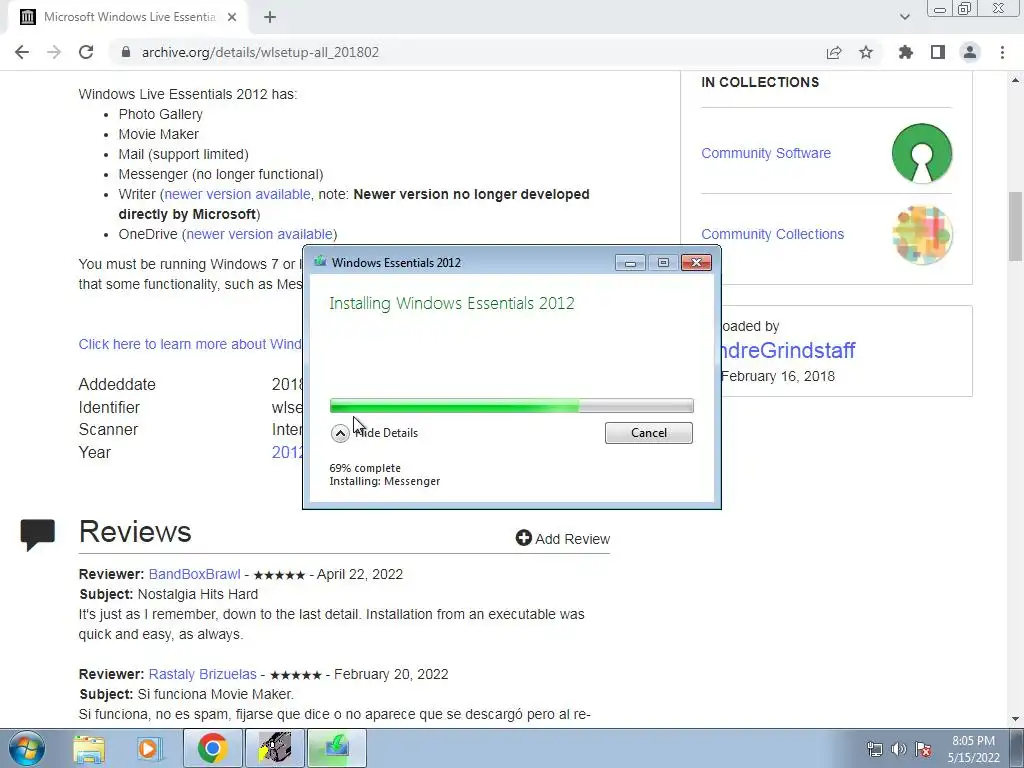Click the taskbar clock showing 8:05 PM

(973, 749)
